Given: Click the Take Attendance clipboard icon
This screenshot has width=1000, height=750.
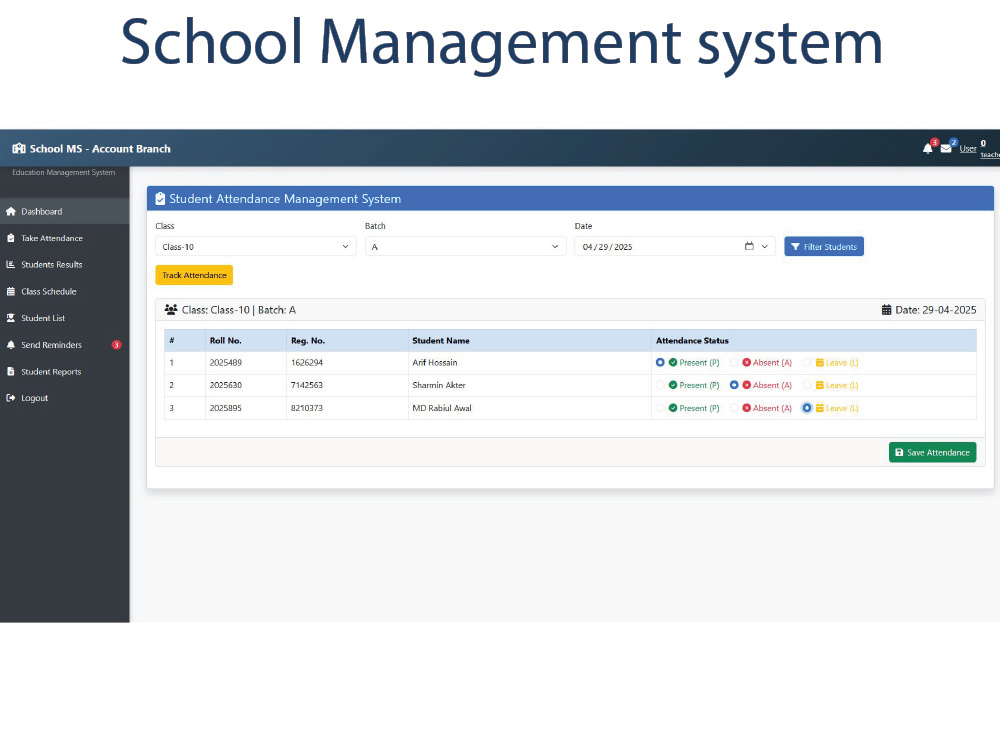Looking at the screenshot, I should tap(11, 238).
